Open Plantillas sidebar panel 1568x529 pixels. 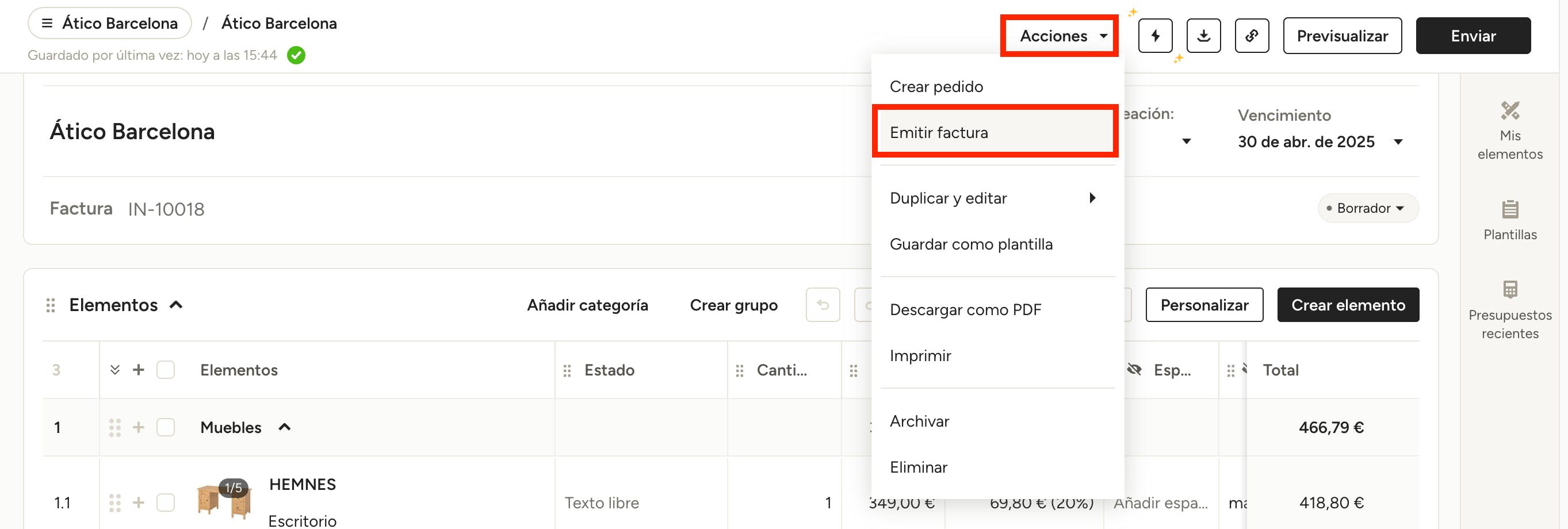1509,220
